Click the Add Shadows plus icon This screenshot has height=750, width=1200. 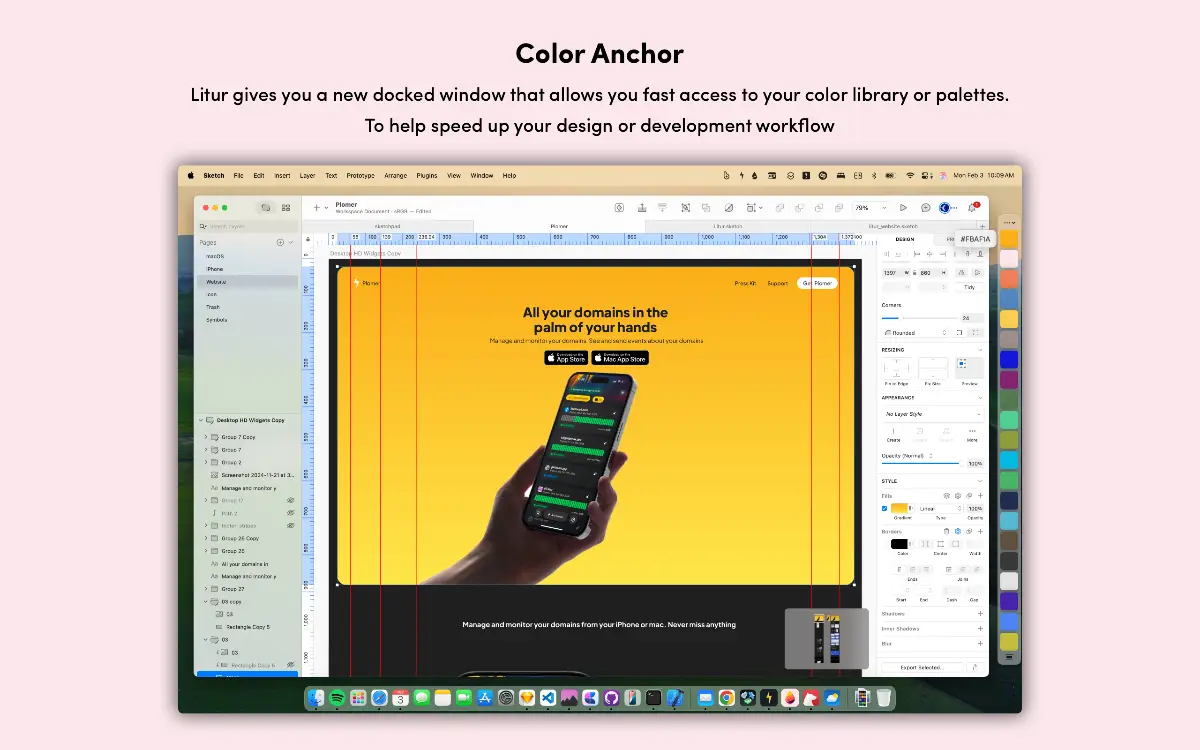(x=980, y=614)
